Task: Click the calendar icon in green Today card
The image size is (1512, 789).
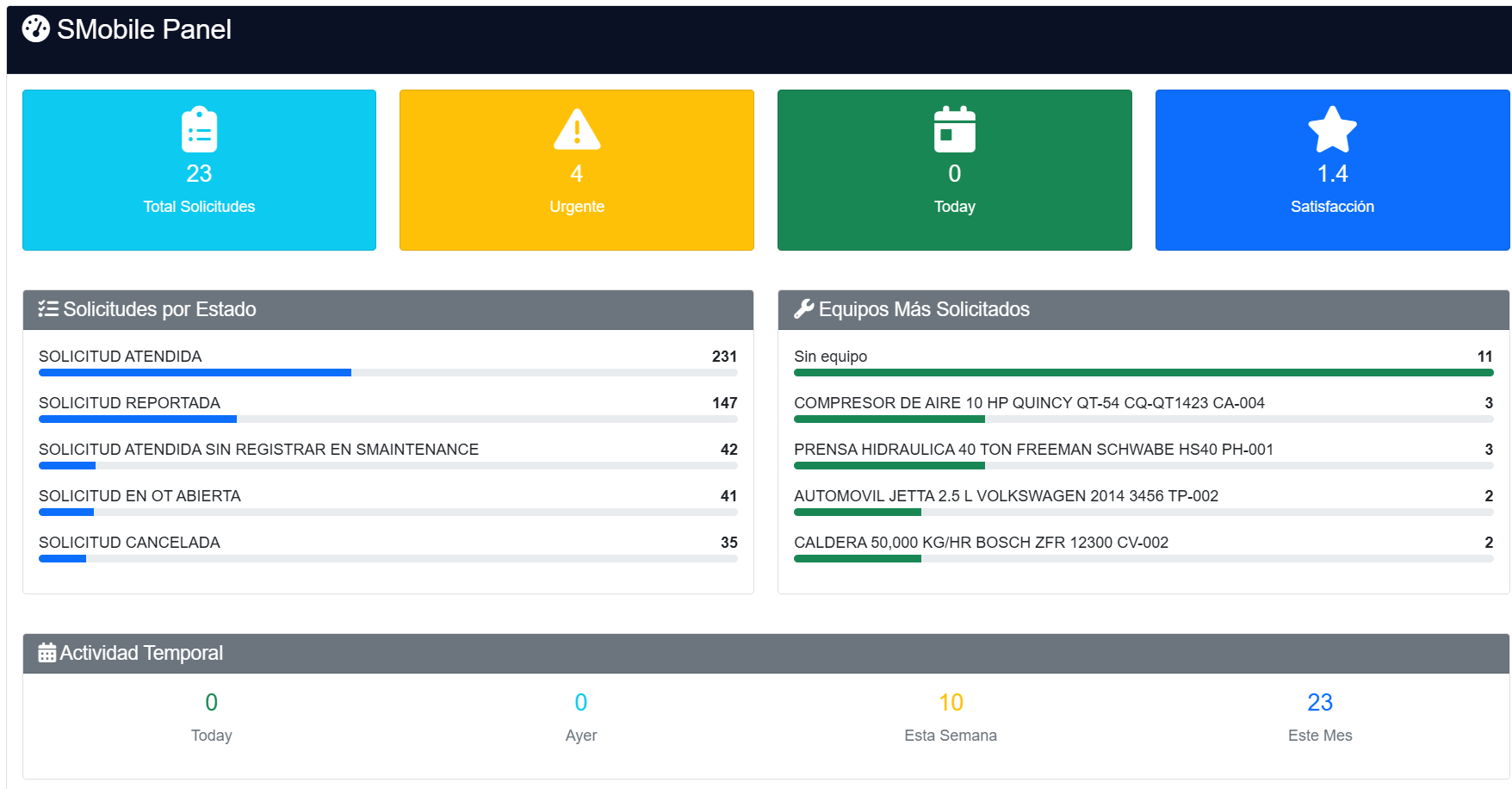Action: [955, 129]
